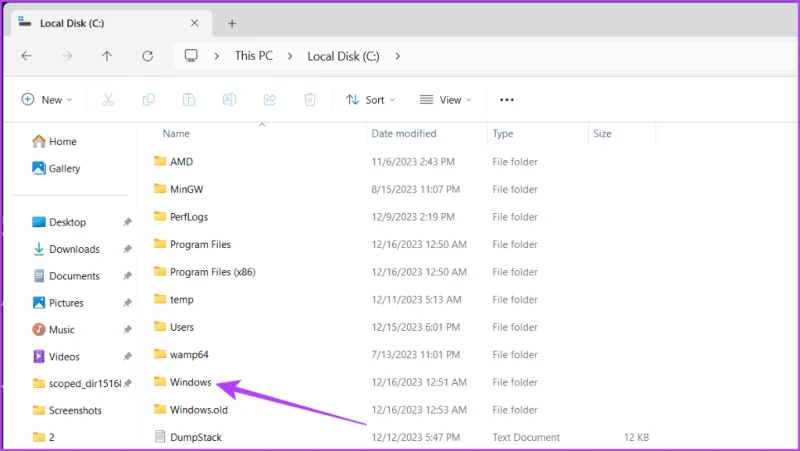Image resolution: width=800 pixels, height=451 pixels.
Task: Select the Copy toolbar icon
Action: click(x=148, y=99)
